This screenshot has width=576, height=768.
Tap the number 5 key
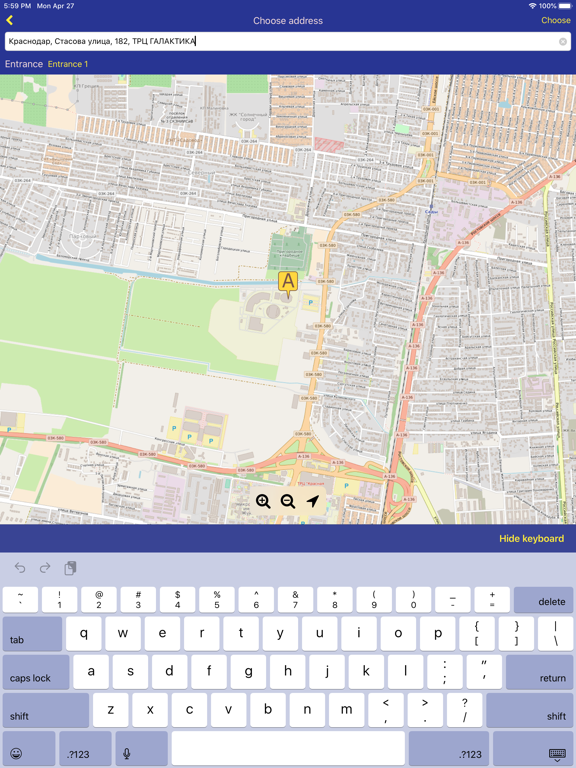(x=216, y=600)
